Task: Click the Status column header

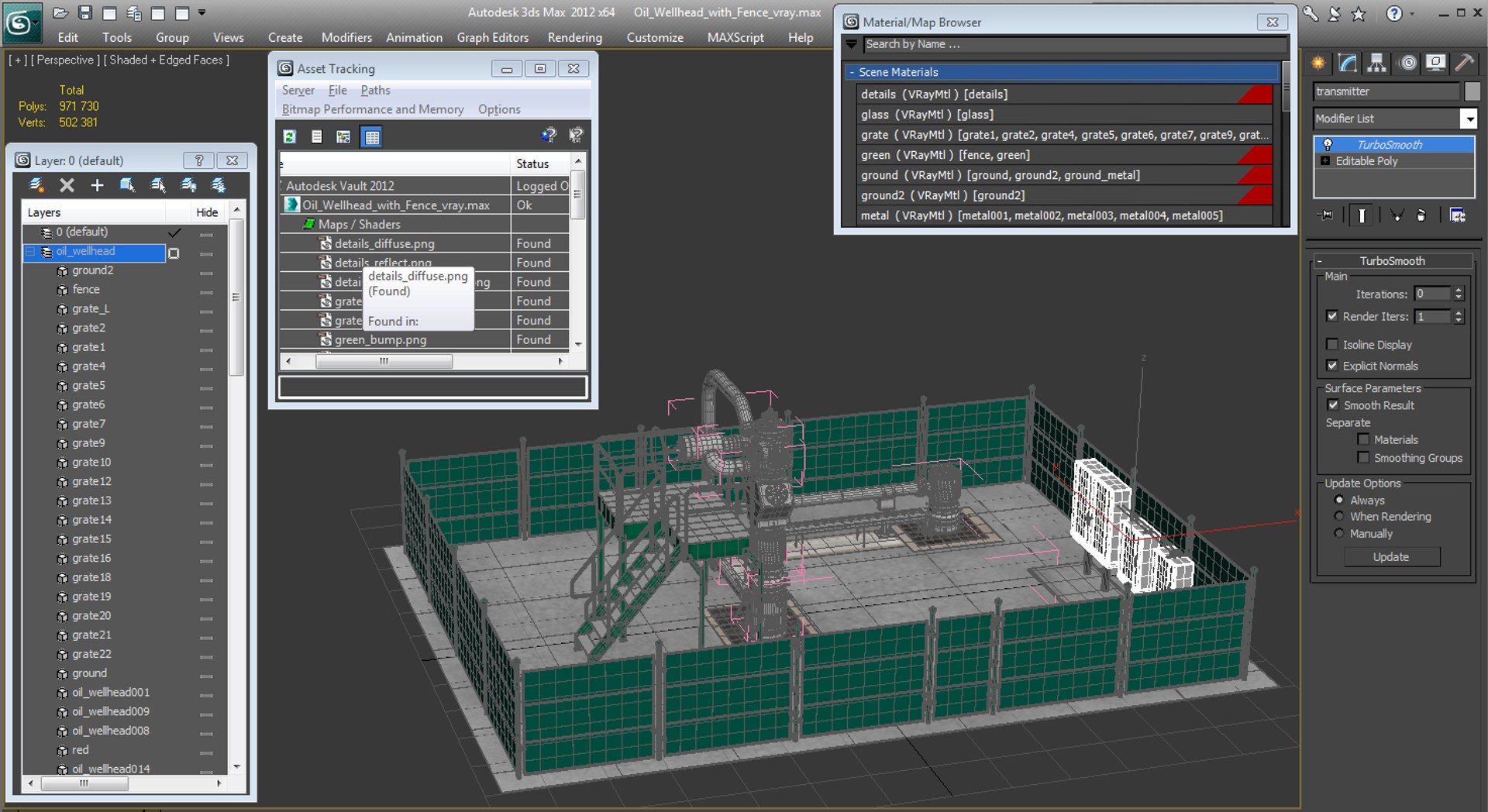Action: (539, 164)
